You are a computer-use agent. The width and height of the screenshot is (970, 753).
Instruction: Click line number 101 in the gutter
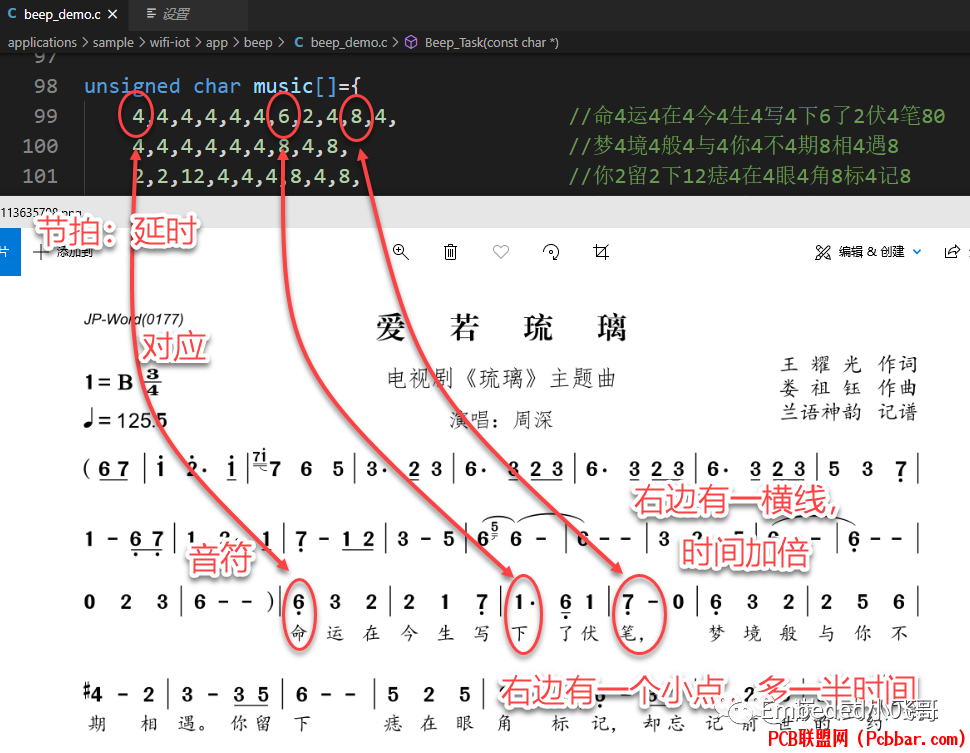coord(40,177)
